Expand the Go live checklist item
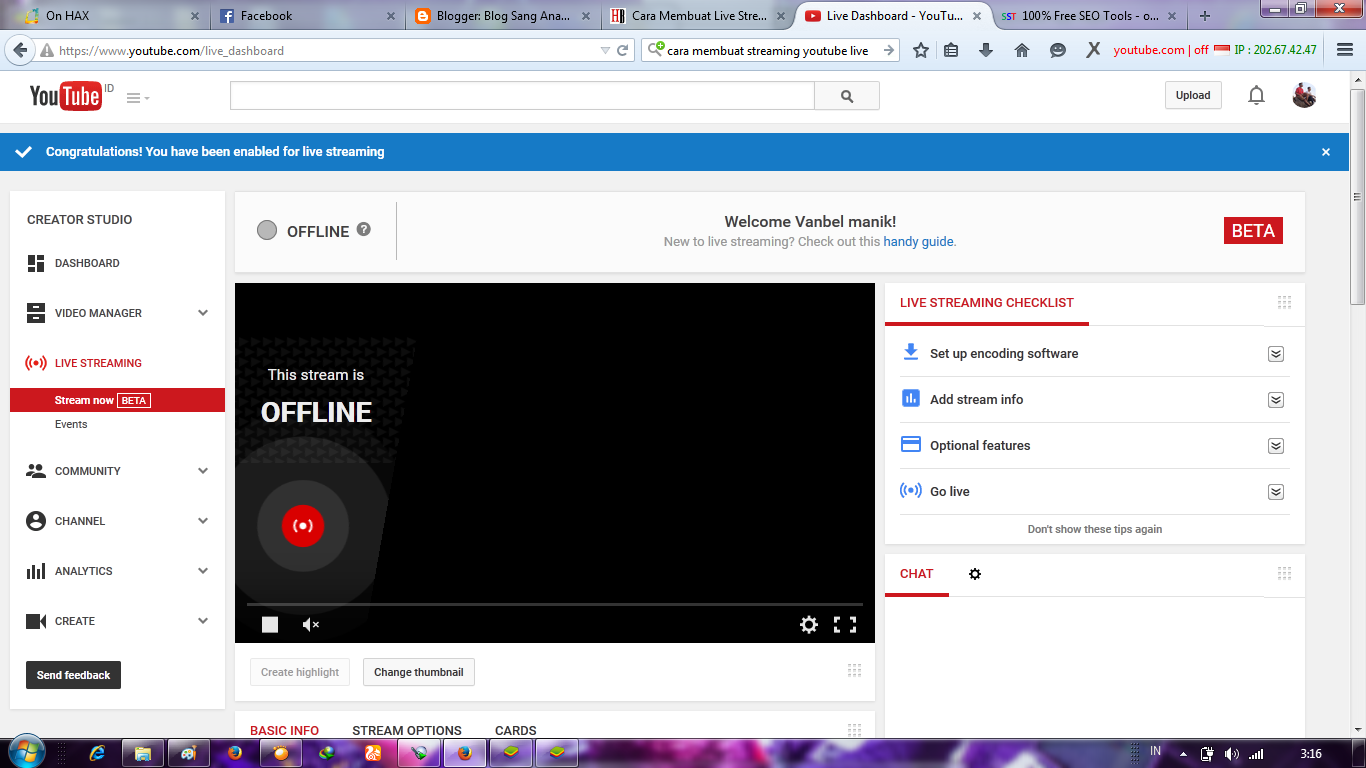The height and width of the screenshot is (768, 1366). [x=1275, y=492]
